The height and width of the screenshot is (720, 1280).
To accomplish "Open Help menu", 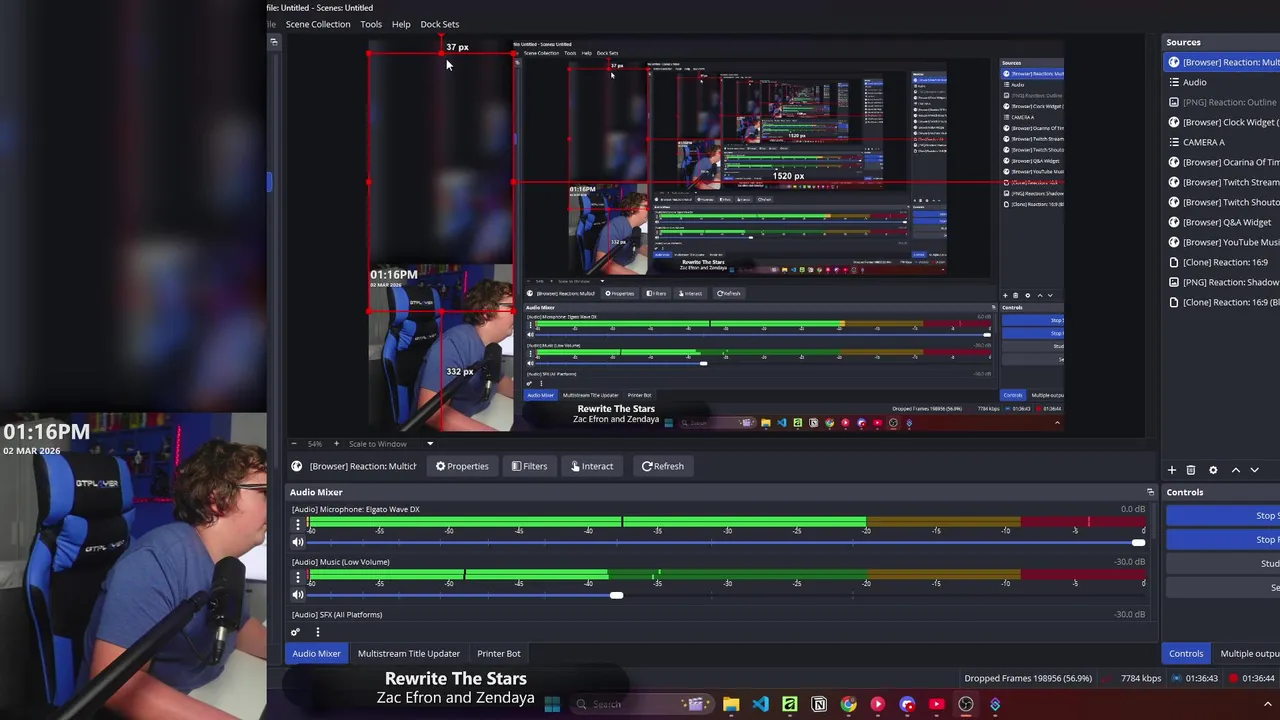I will tap(401, 24).
